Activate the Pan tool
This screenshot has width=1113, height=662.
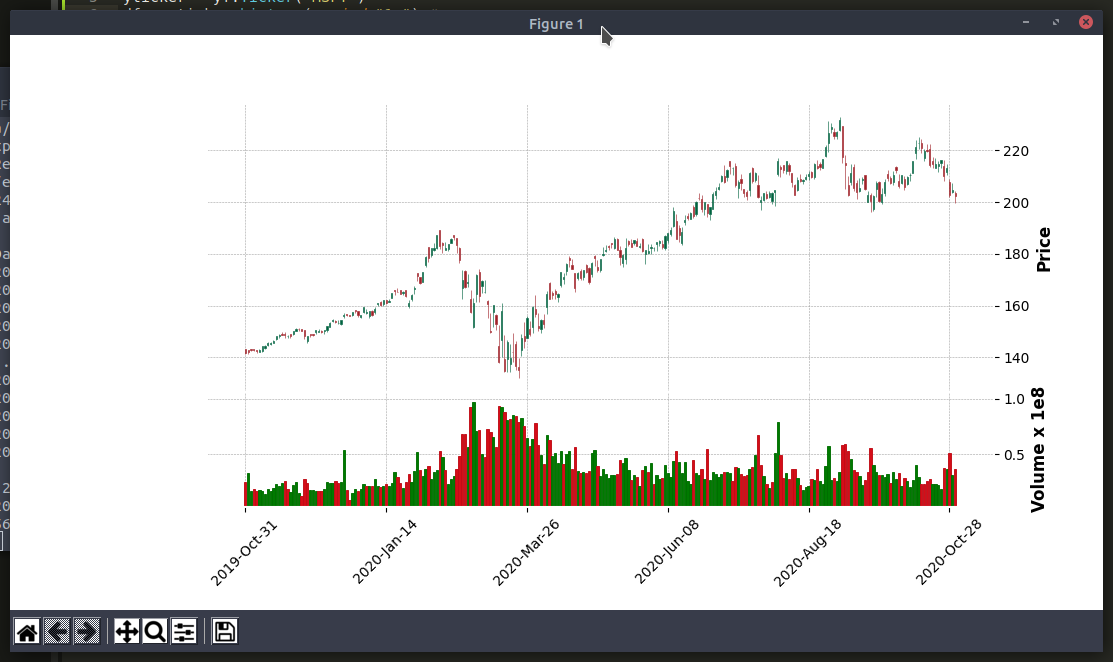pos(125,631)
